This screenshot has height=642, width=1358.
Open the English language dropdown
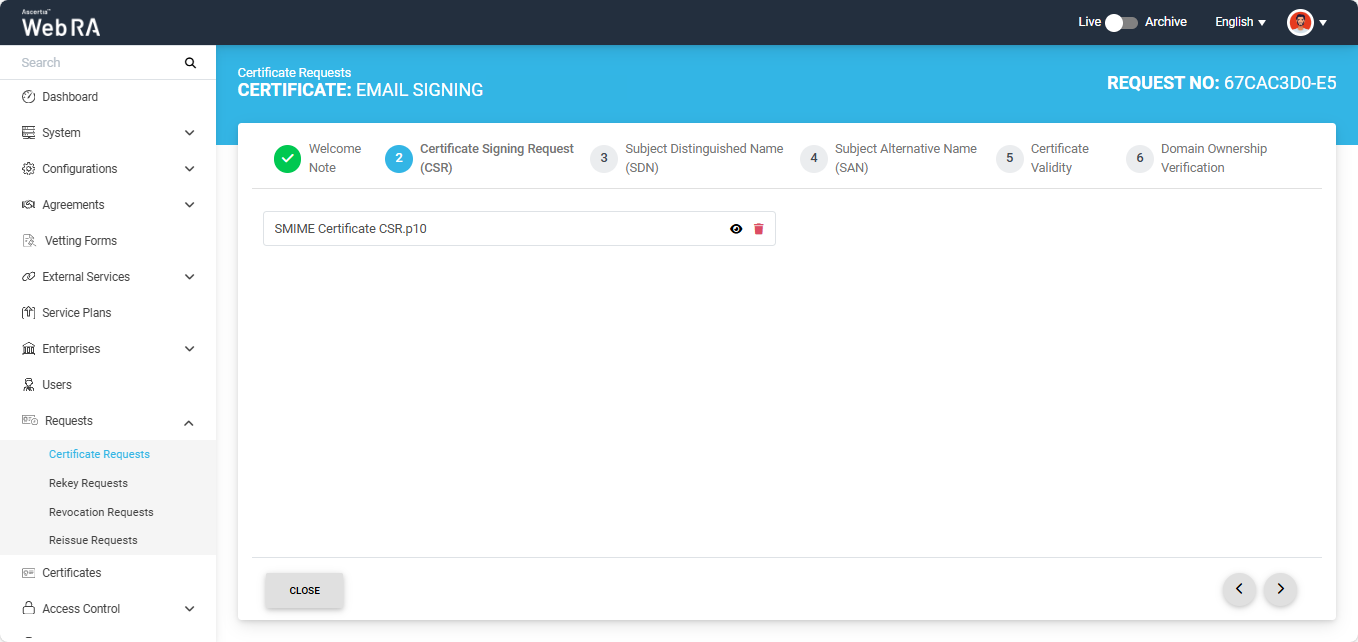1240,22
